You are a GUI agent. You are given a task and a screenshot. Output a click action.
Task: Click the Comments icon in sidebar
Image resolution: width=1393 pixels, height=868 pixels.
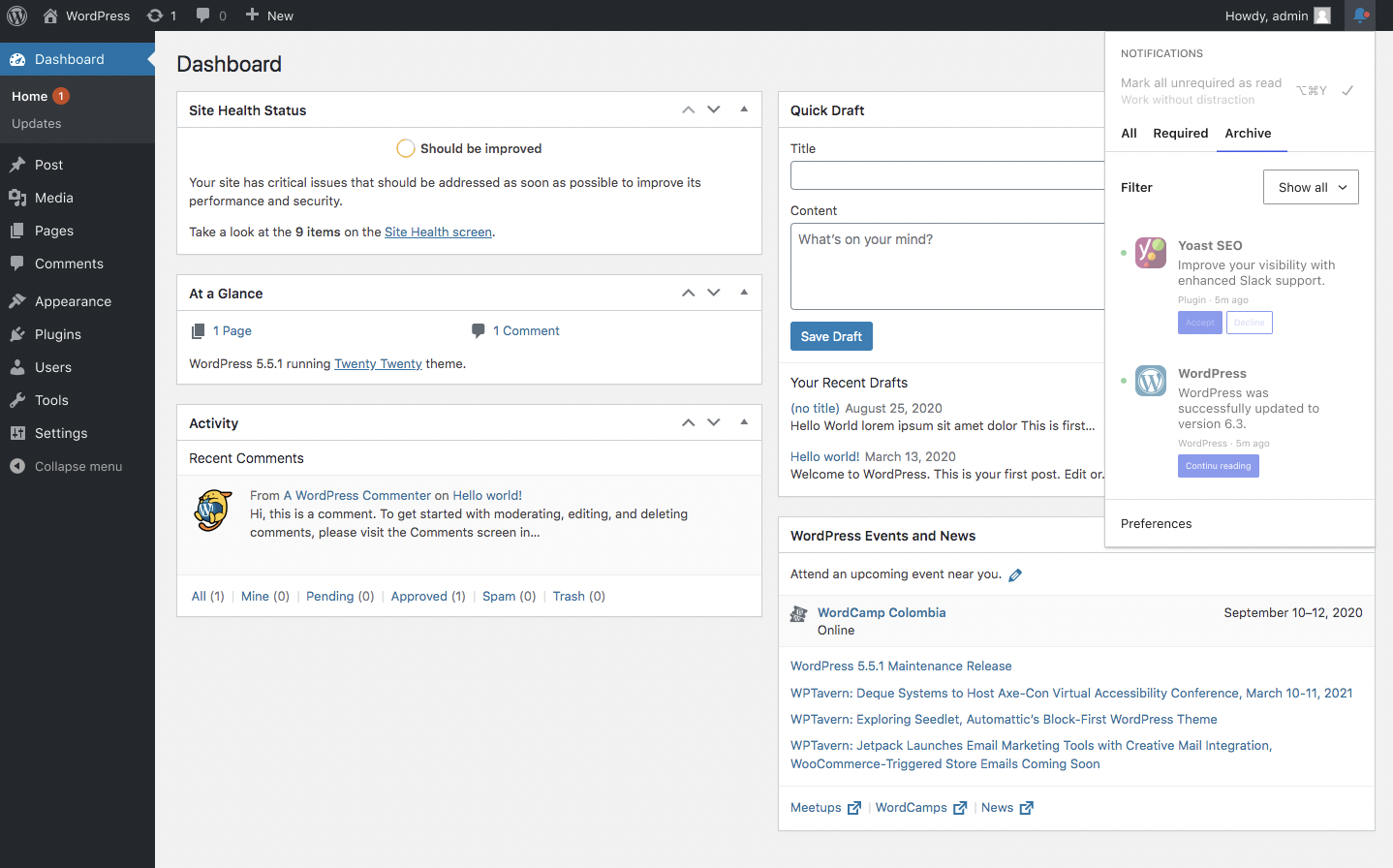(x=17, y=263)
